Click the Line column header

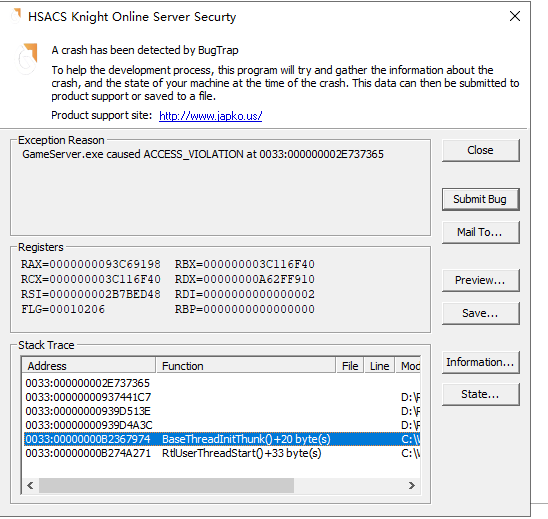click(380, 366)
